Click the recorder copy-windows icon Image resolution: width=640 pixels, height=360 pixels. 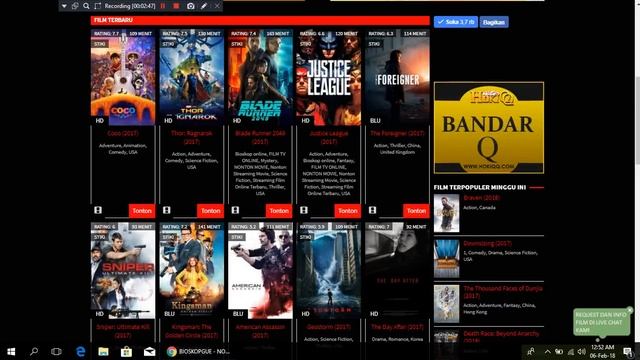click(x=75, y=6)
